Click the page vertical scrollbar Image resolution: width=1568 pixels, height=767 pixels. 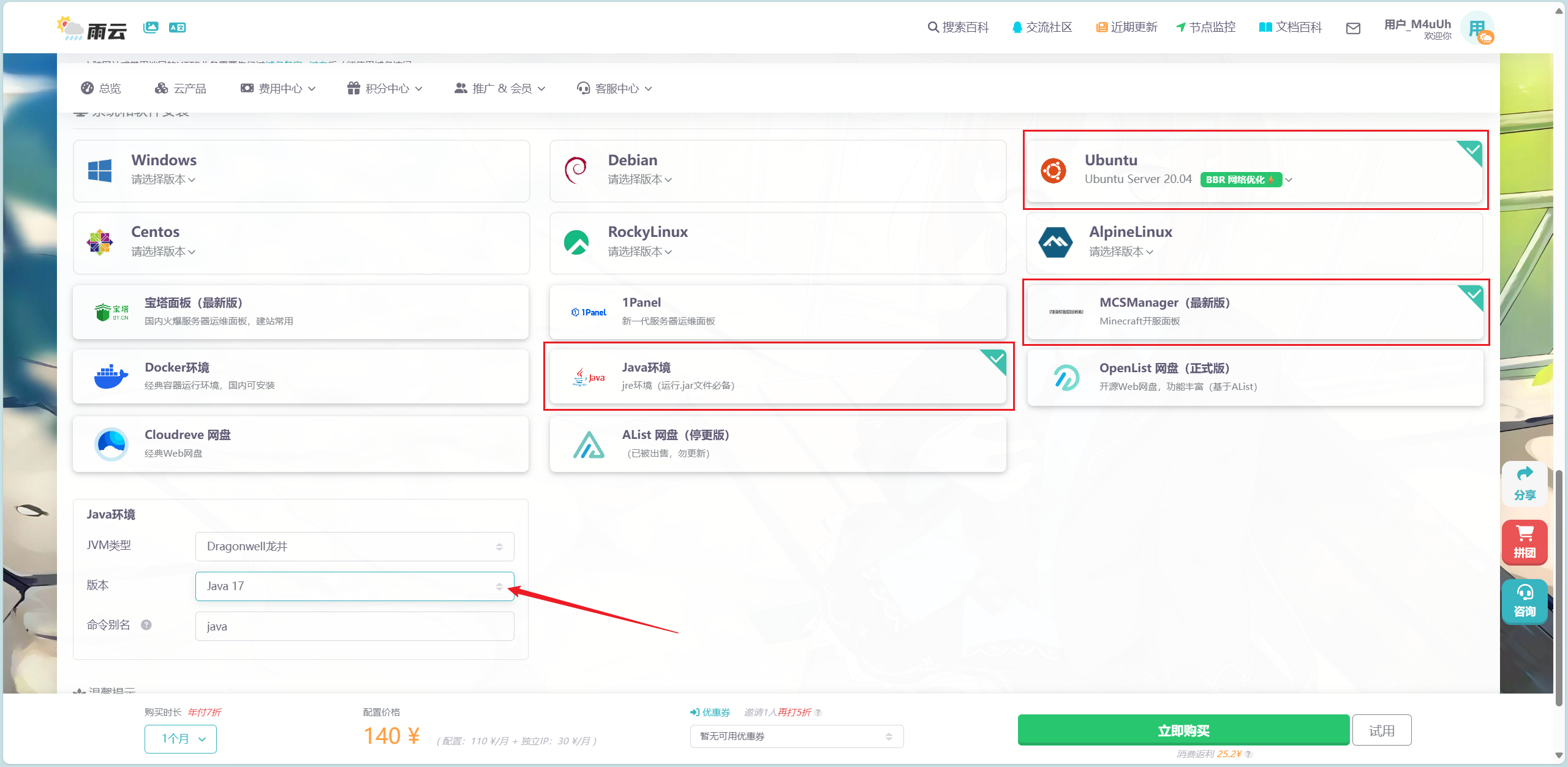(x=1559, y=588)
